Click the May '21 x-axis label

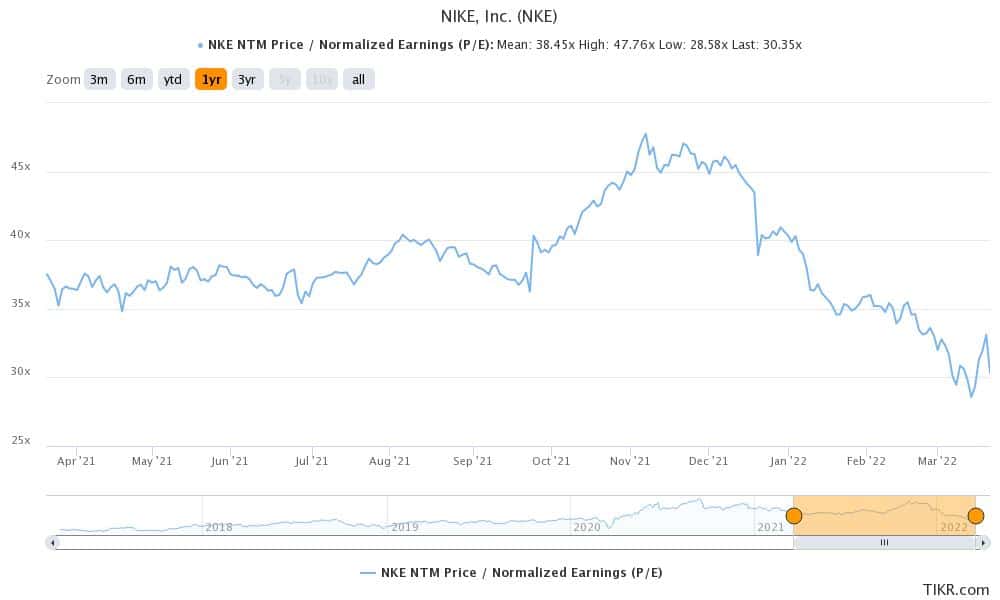point(152,461)
